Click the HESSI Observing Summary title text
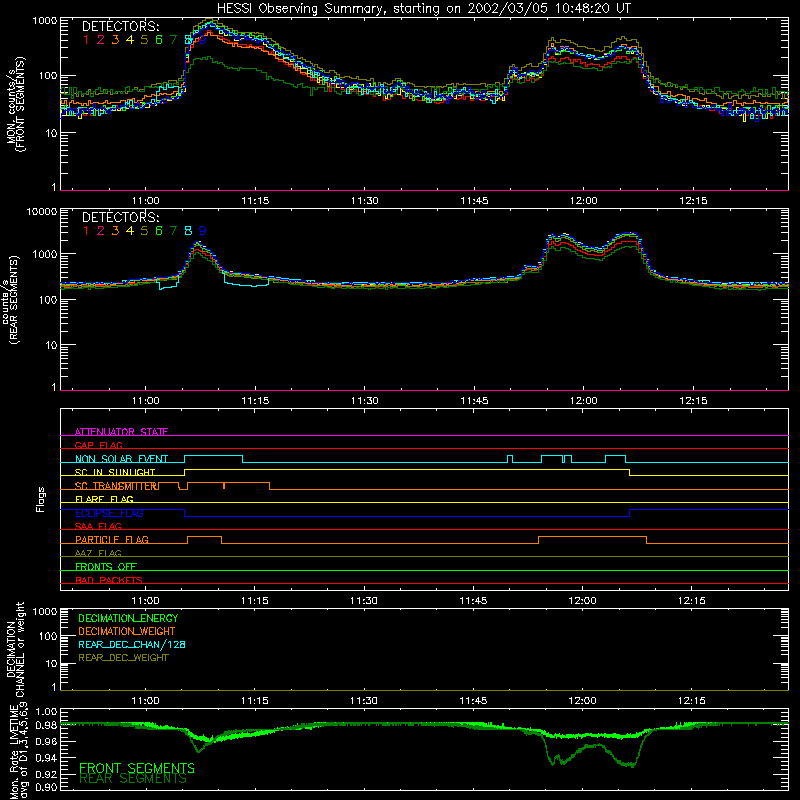 tap(424, 8)
